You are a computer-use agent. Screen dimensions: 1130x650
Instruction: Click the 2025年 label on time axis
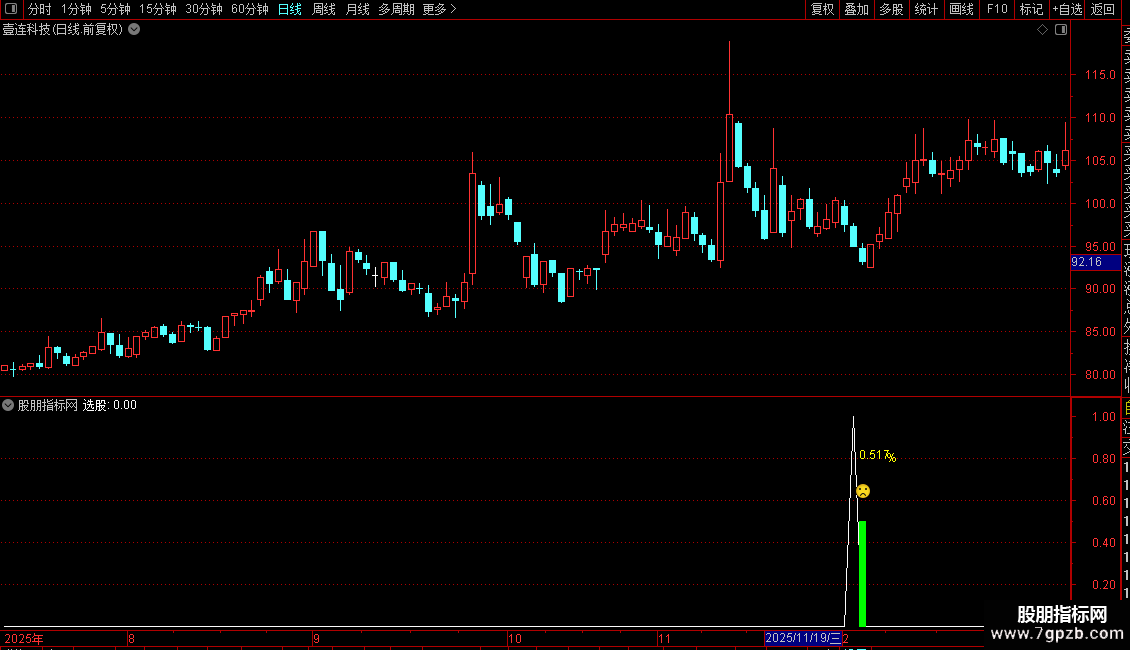pos(24,638)
